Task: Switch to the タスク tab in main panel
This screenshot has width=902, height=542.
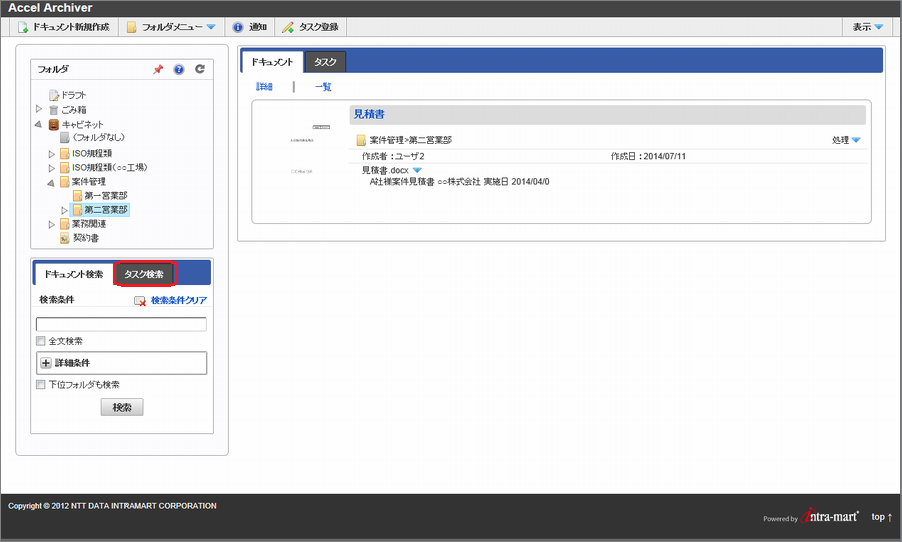Action: [x=325, y=62]
